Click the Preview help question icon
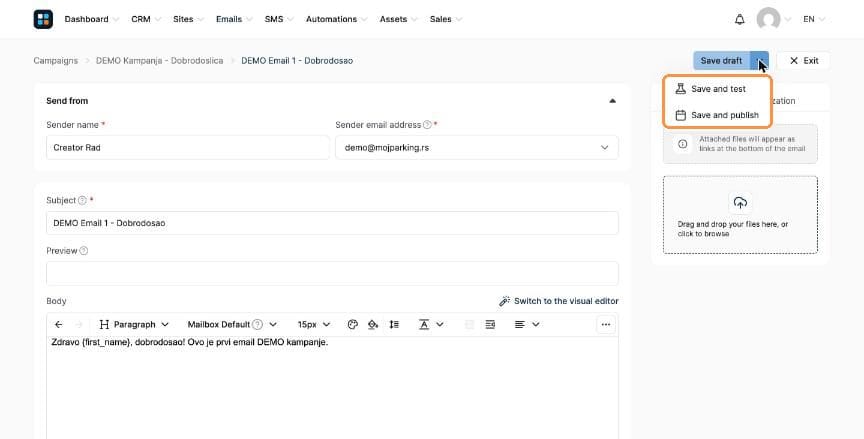This screenshot has height=439, width=864. [x=84, y=251]
